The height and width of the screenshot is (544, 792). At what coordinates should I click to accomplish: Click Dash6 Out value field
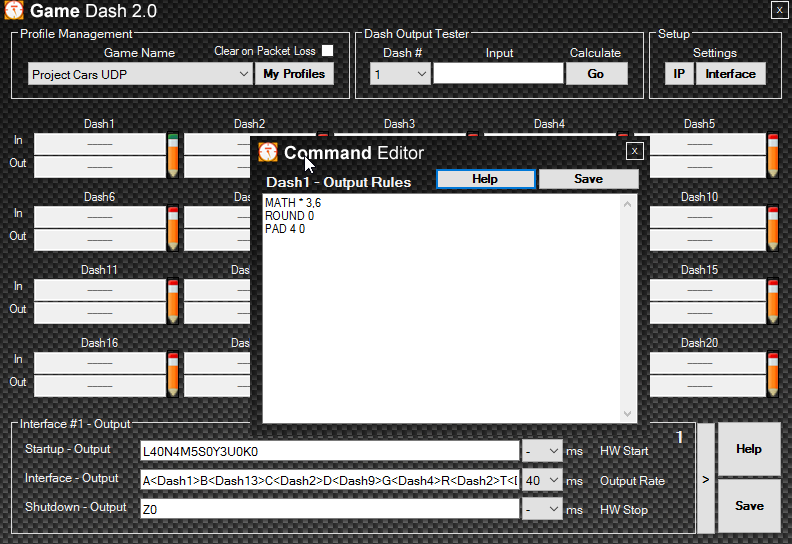point(100,240)
